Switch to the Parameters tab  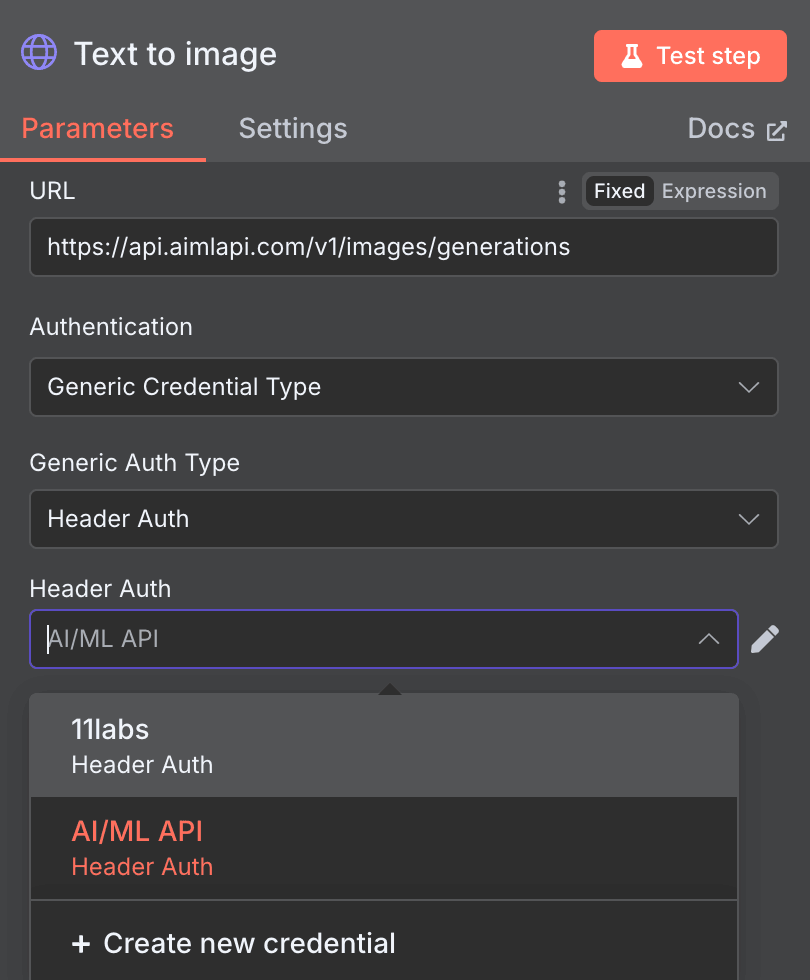98,129
